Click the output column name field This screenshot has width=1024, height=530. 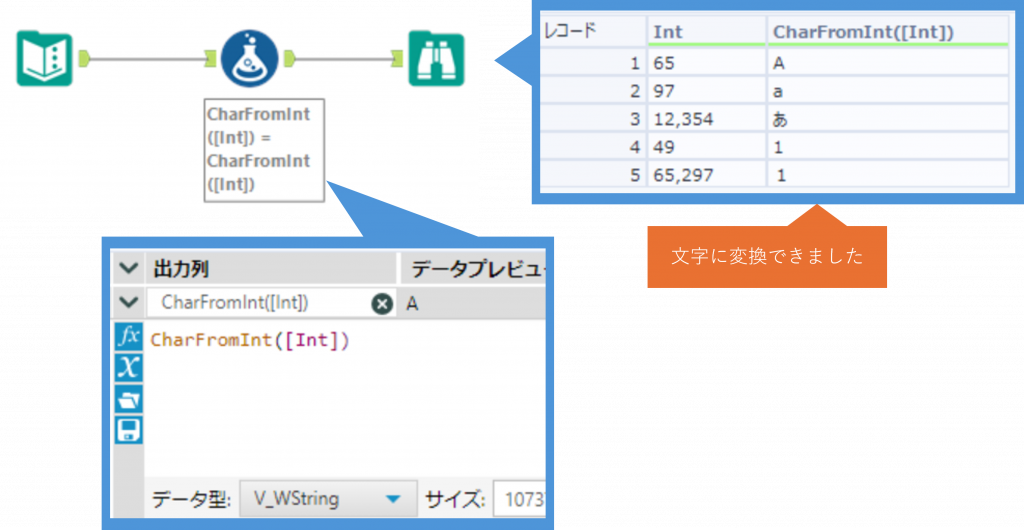click(x=260, y=303)
